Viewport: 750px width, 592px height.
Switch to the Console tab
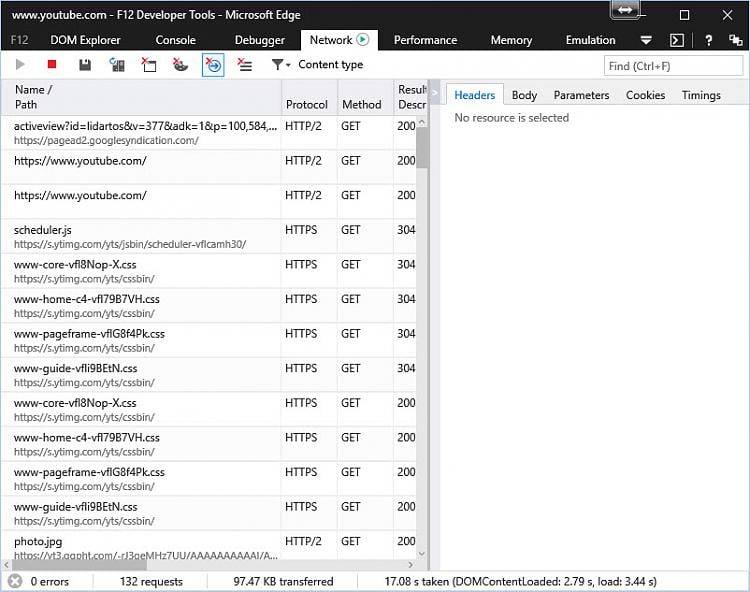point(176,40)
